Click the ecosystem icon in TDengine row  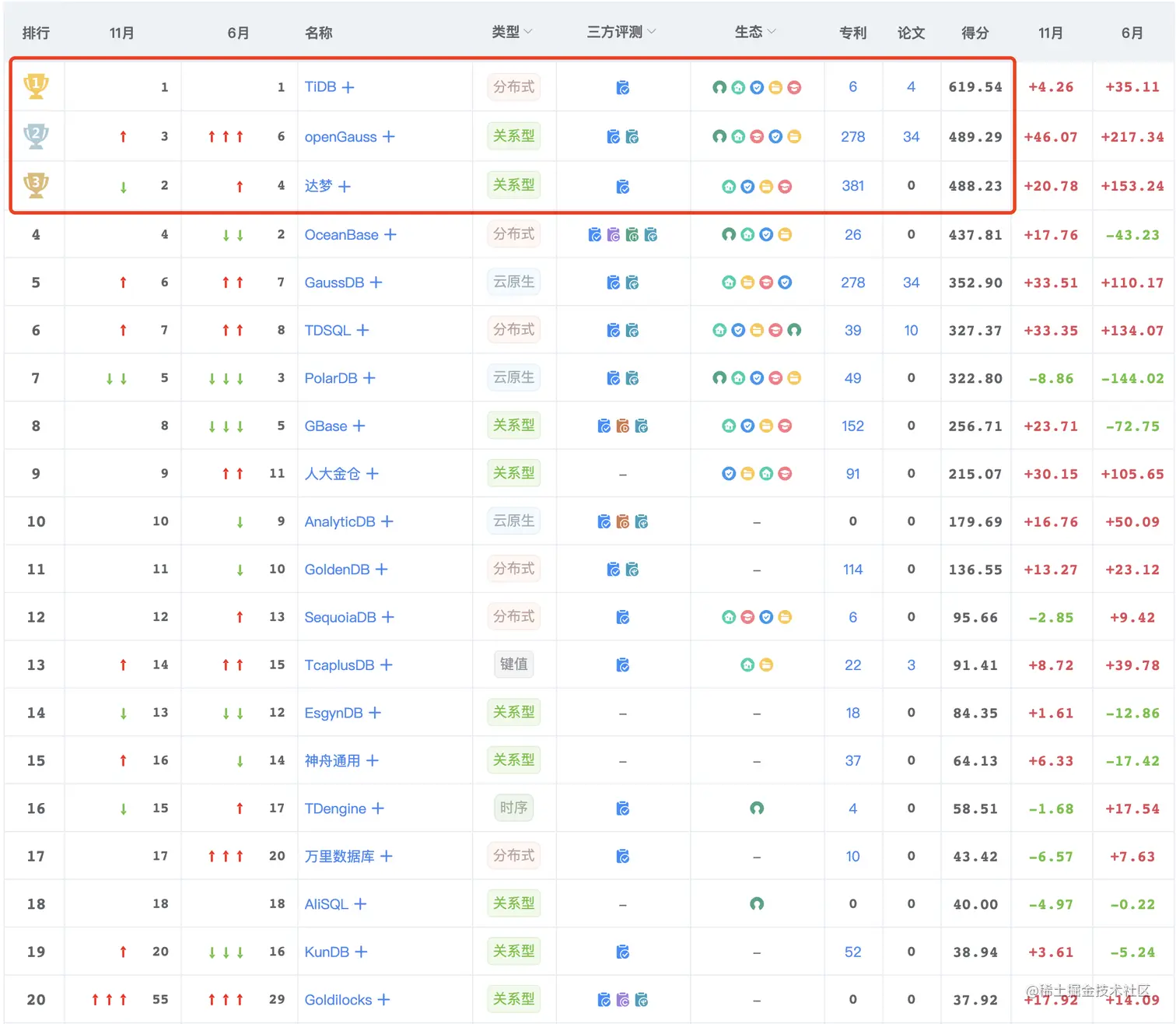(x=757, y=808)
